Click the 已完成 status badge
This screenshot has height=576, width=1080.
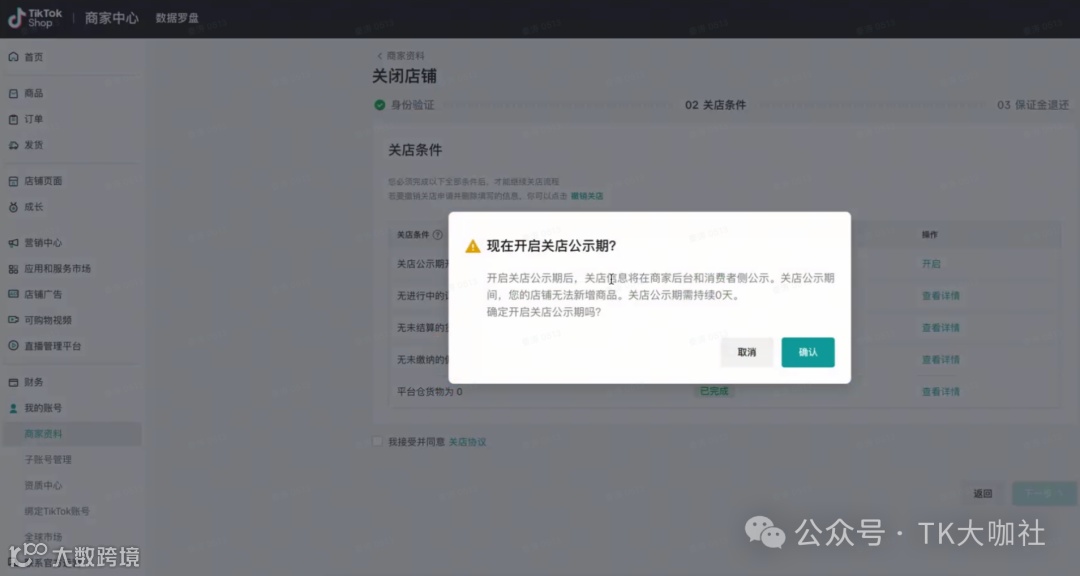click(714, 391)
